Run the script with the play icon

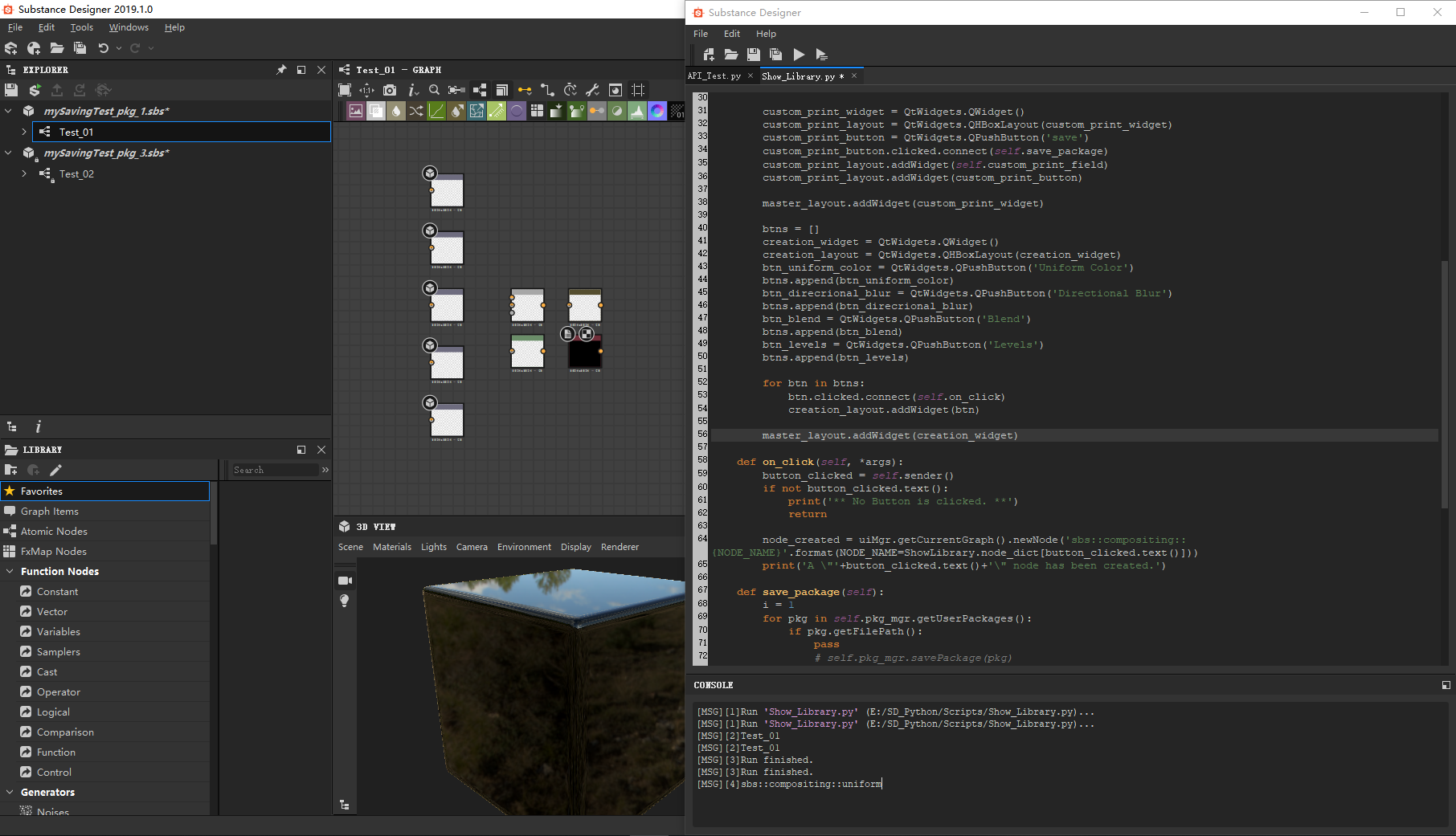[x=799, y=55]
